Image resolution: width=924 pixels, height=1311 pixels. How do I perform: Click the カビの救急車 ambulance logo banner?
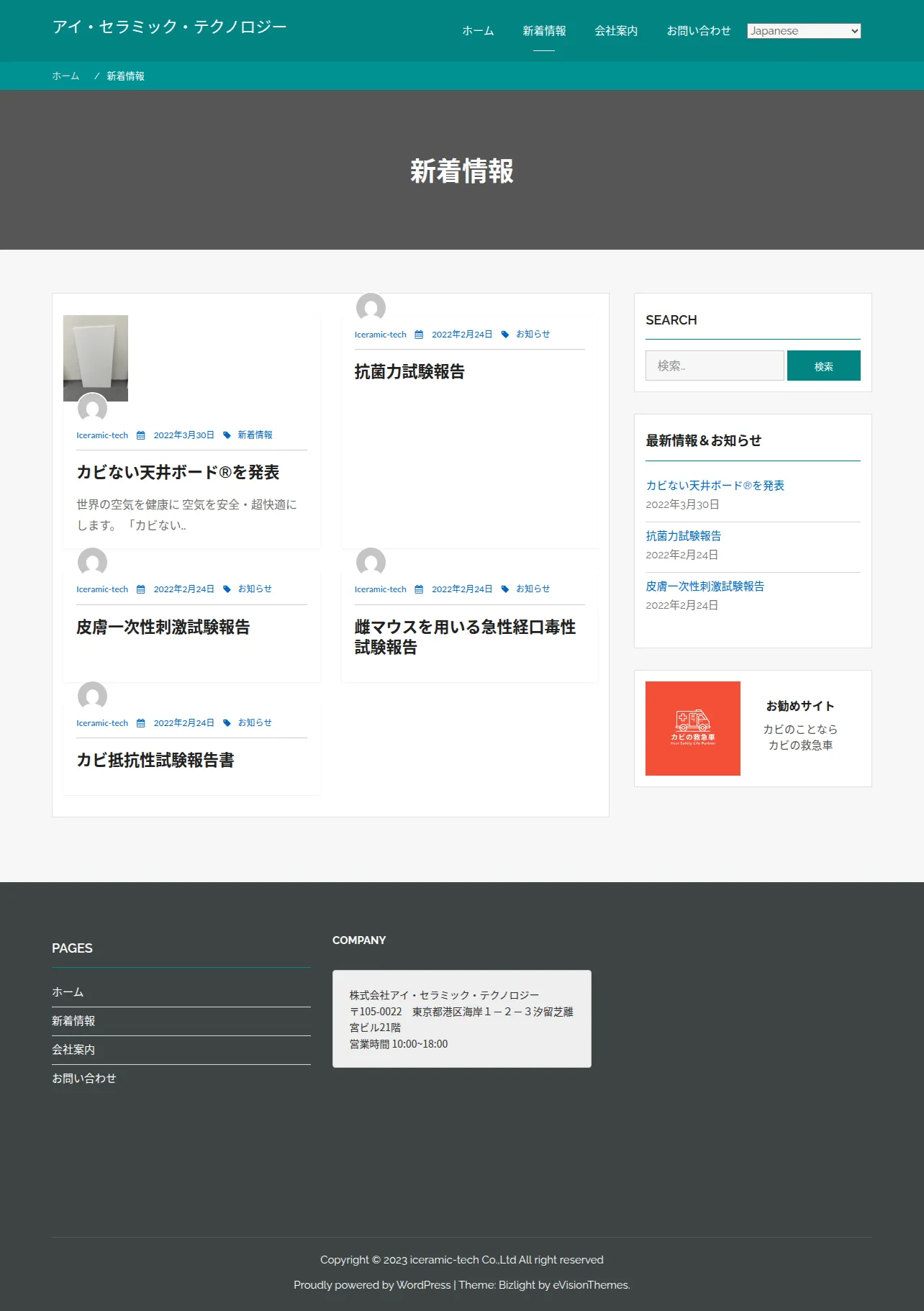point(693,728)
